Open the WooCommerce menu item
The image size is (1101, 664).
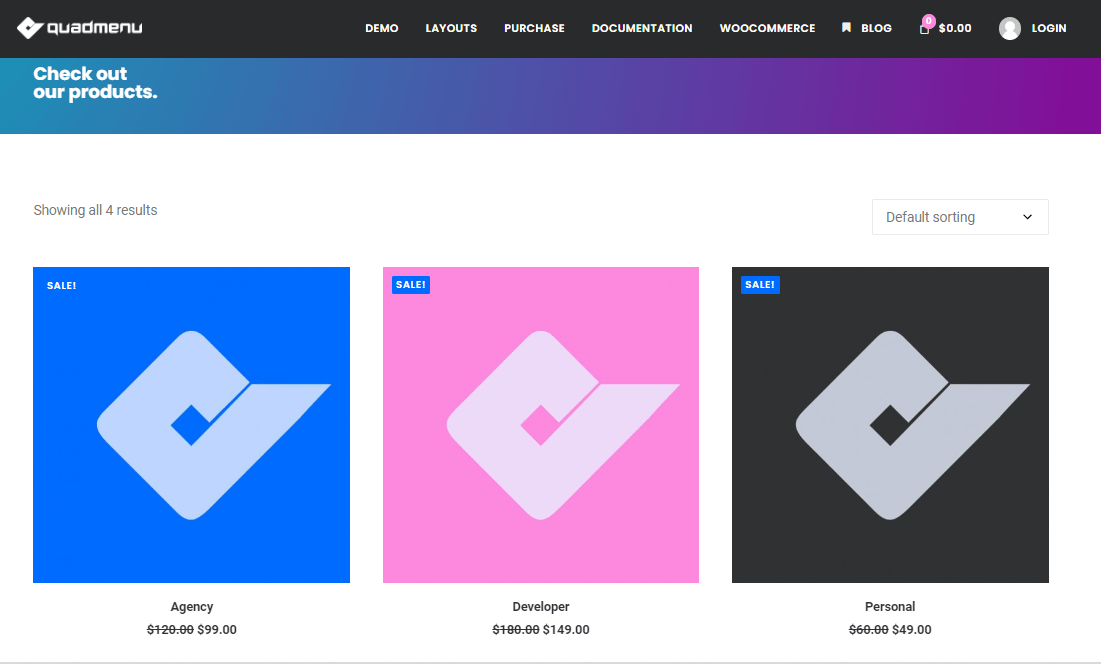tap(767, 29)
